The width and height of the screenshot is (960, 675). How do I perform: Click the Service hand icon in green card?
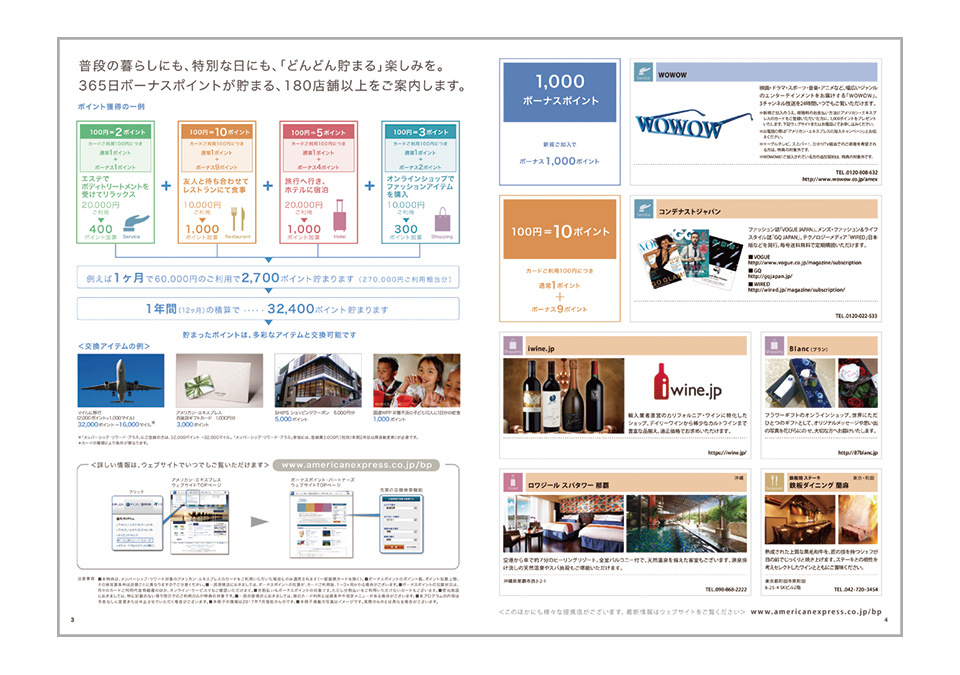coord(136,222)
